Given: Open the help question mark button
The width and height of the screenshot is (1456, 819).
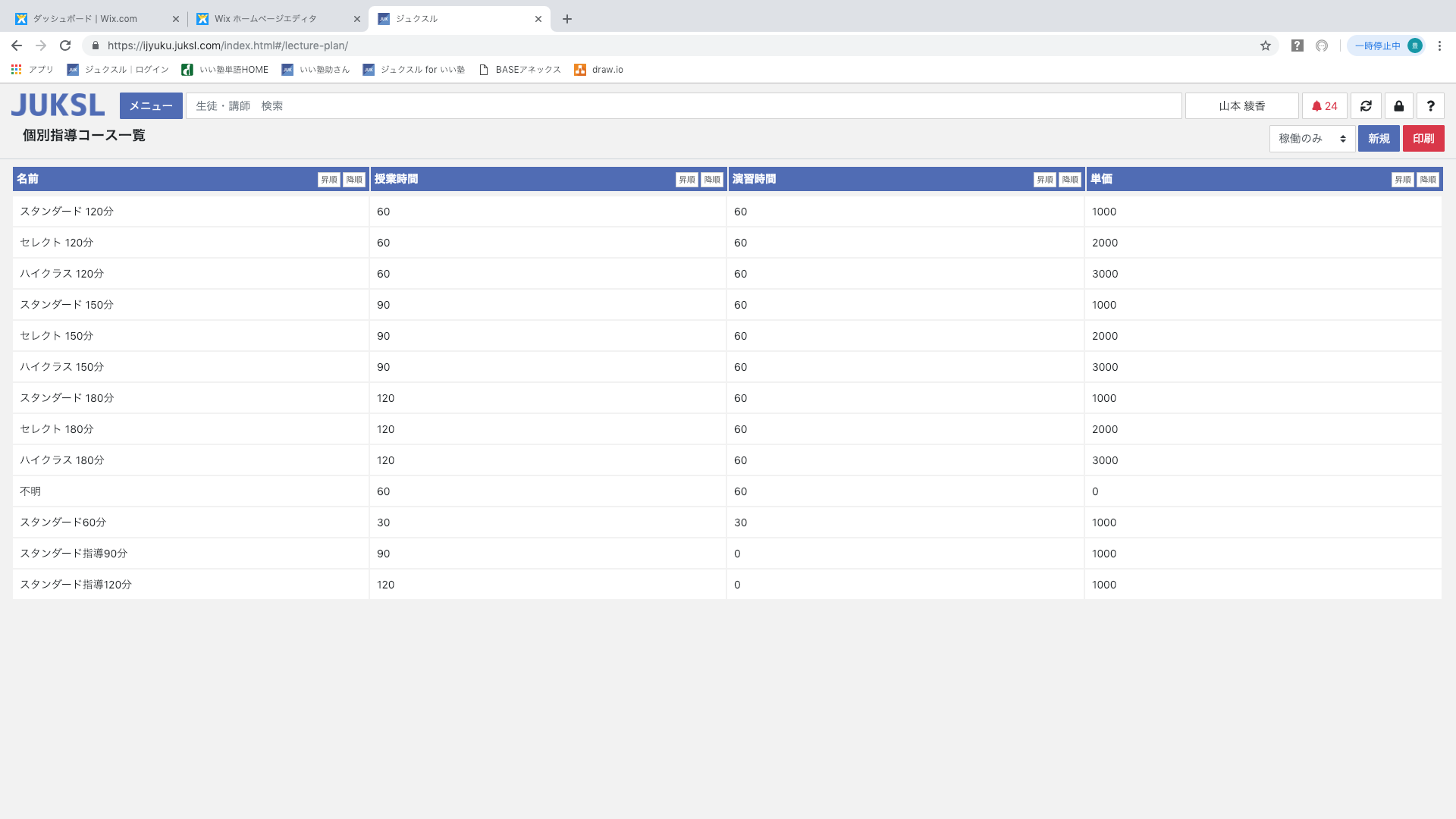Looking at the screenshot, I should (1430, 106).
